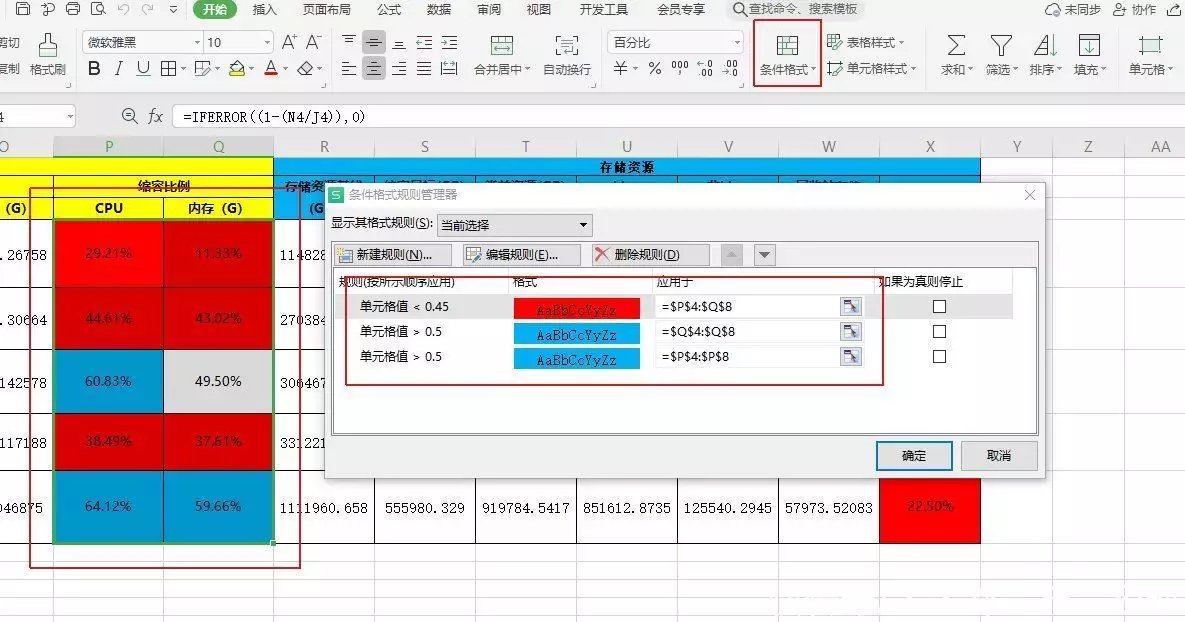This screenshot has width=1185, height=622.
Task: Click the Thousands separator 000 icon
Action: tap(679, 69)
